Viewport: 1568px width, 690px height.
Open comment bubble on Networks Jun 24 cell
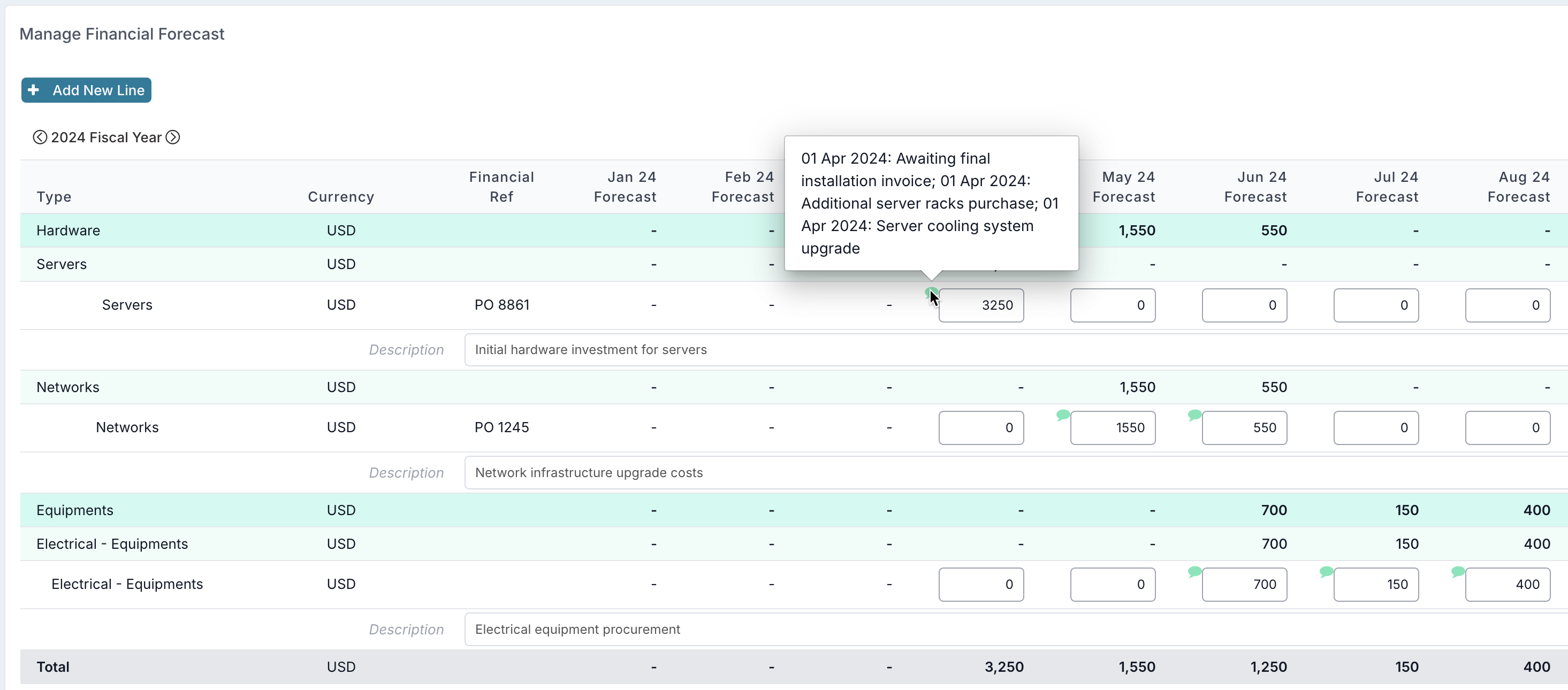1194,415
